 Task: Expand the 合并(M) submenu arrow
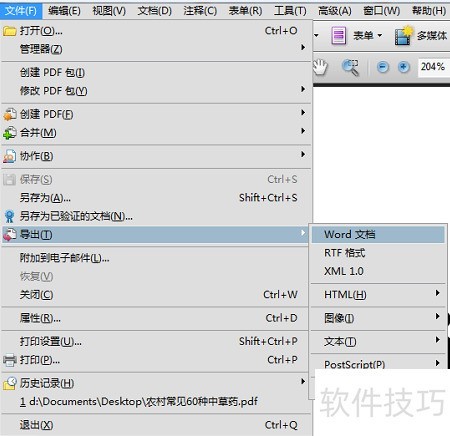[x=303, y=131]
